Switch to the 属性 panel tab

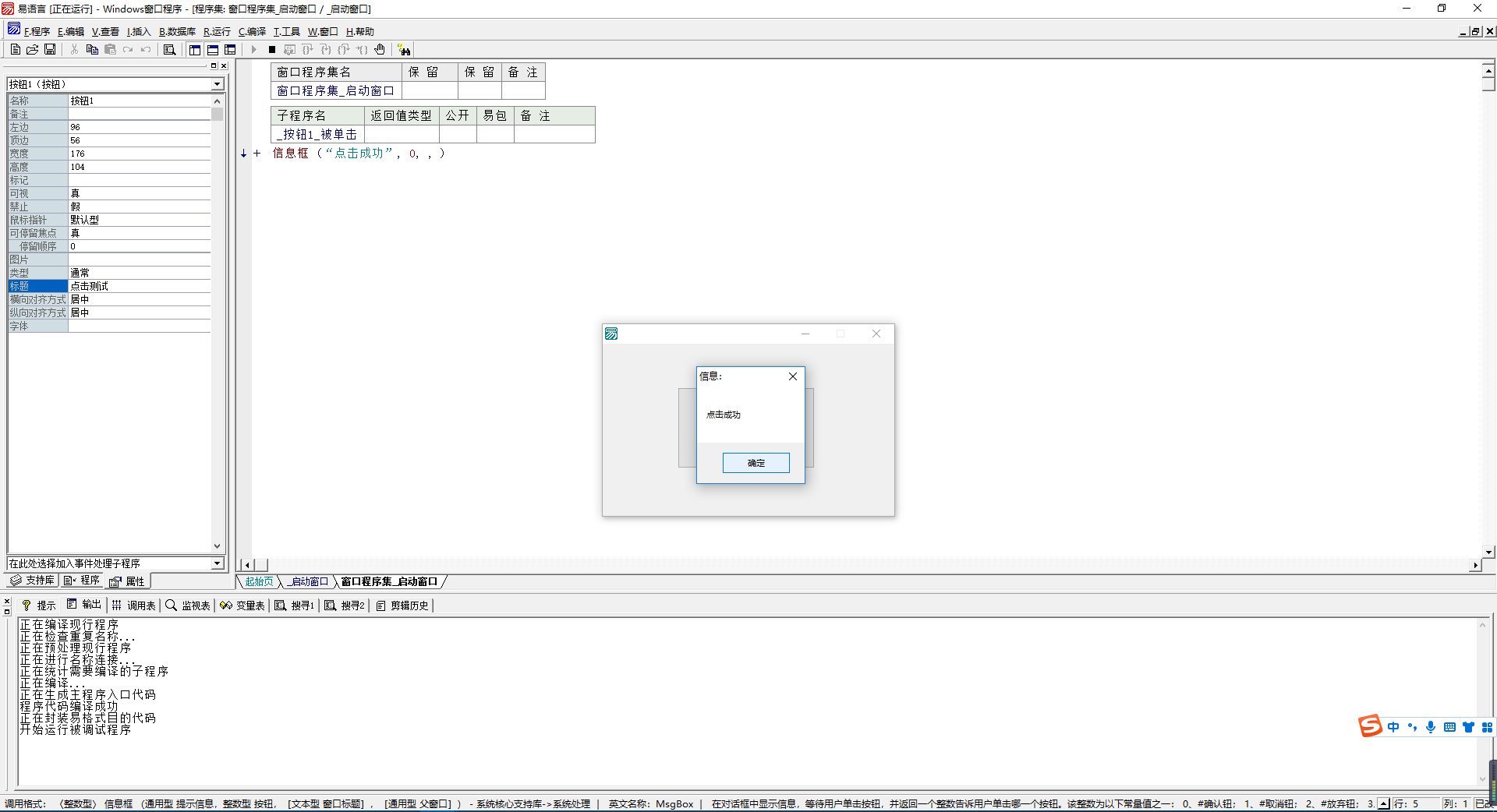coord(127,581)
